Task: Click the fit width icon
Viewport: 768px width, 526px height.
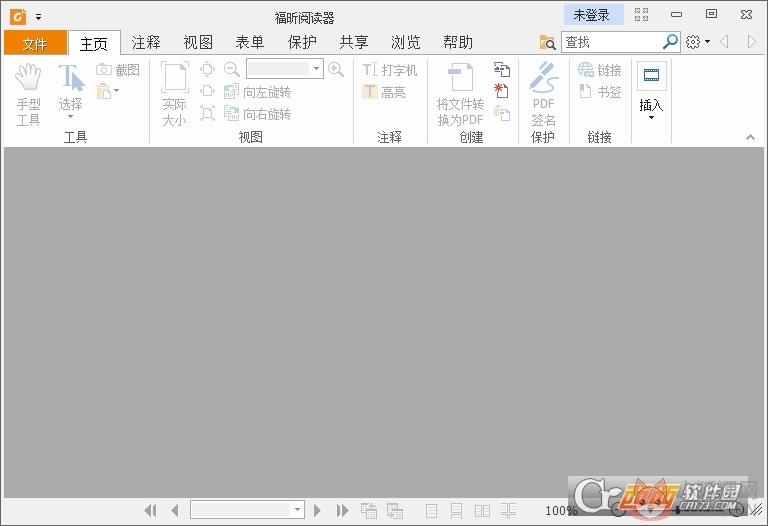Action: tap(207, 91)
